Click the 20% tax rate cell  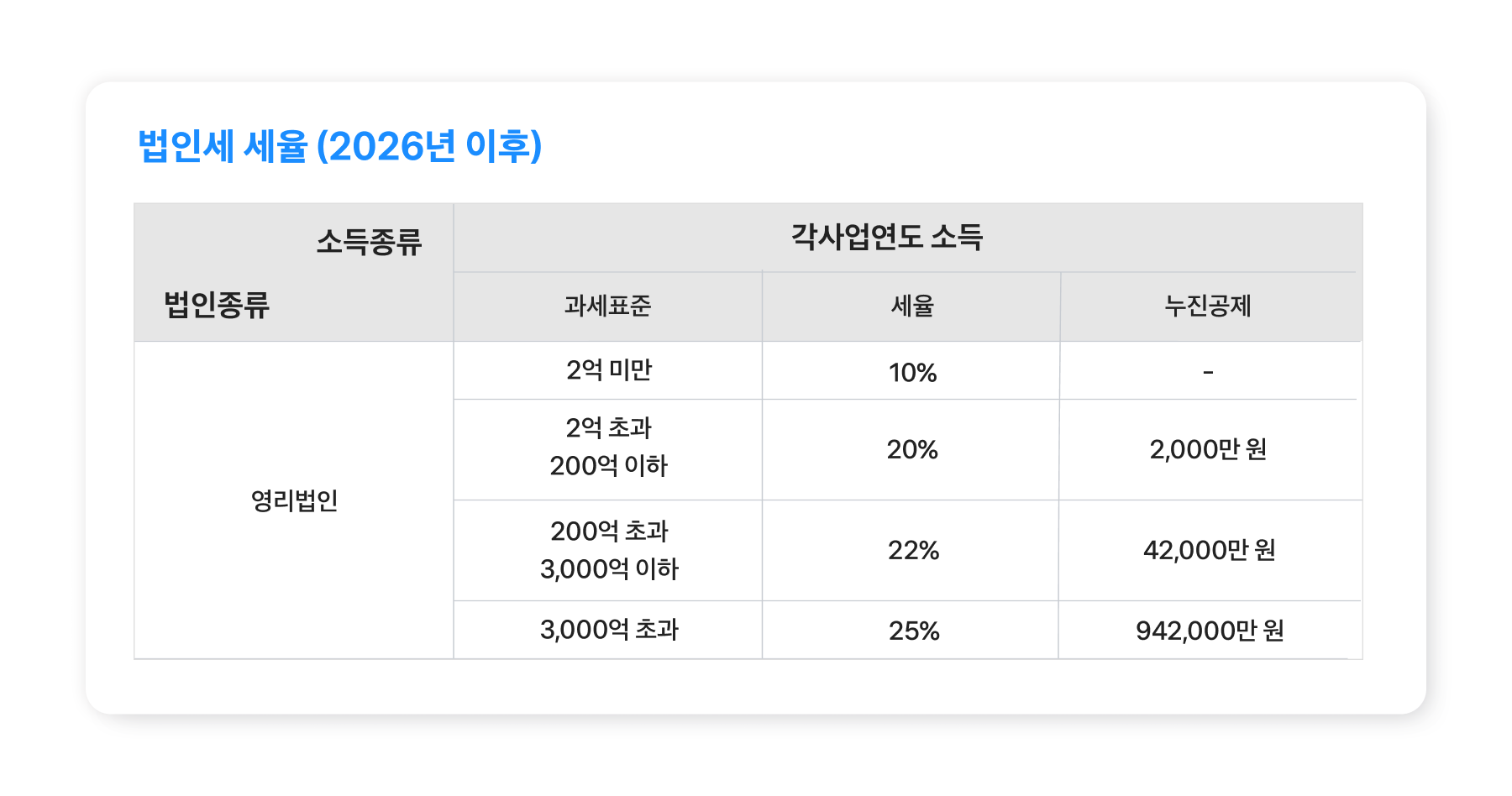[x=912, y=450]
